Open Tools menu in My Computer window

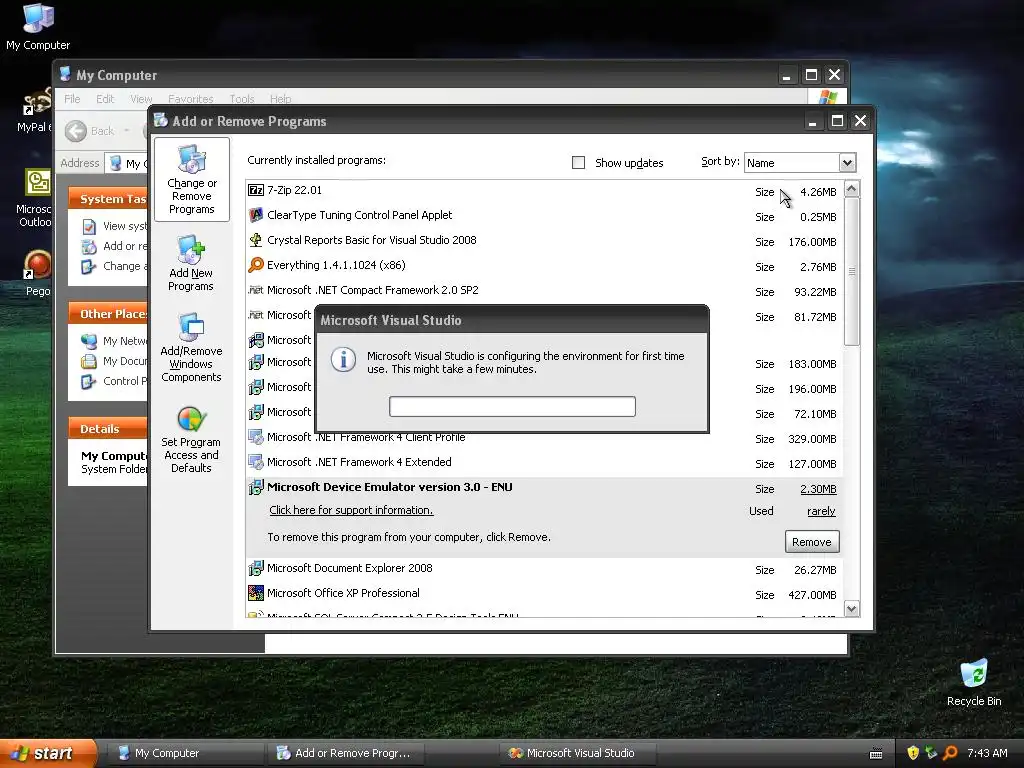coord(242,99)
